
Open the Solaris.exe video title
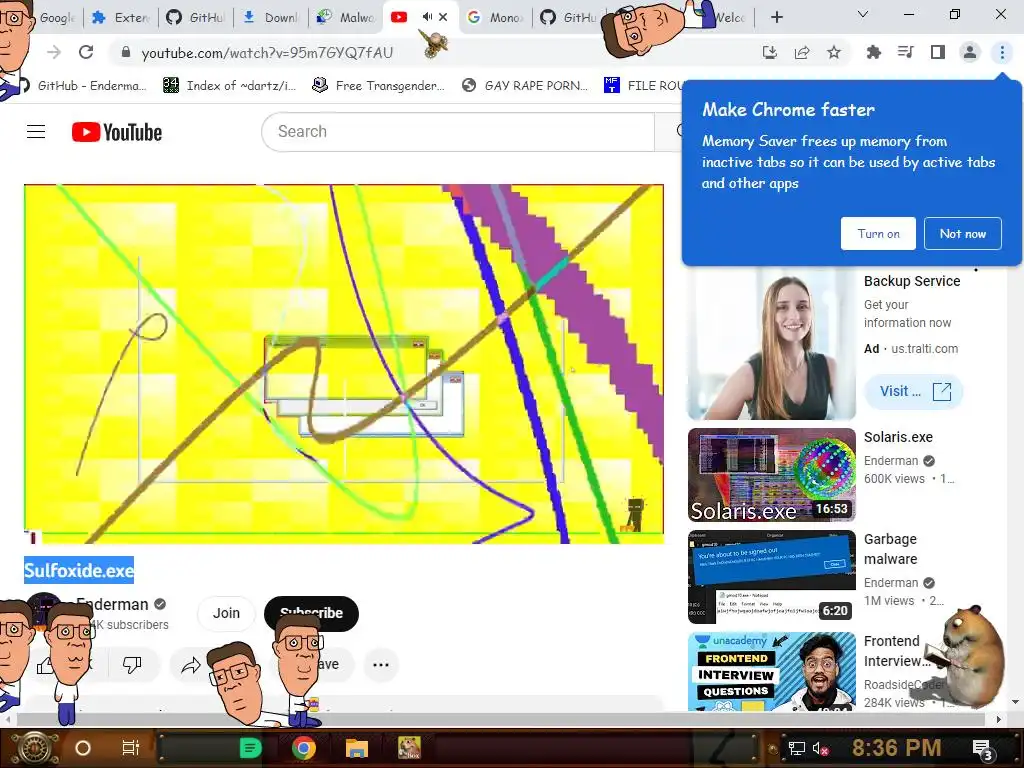point(898,437)
